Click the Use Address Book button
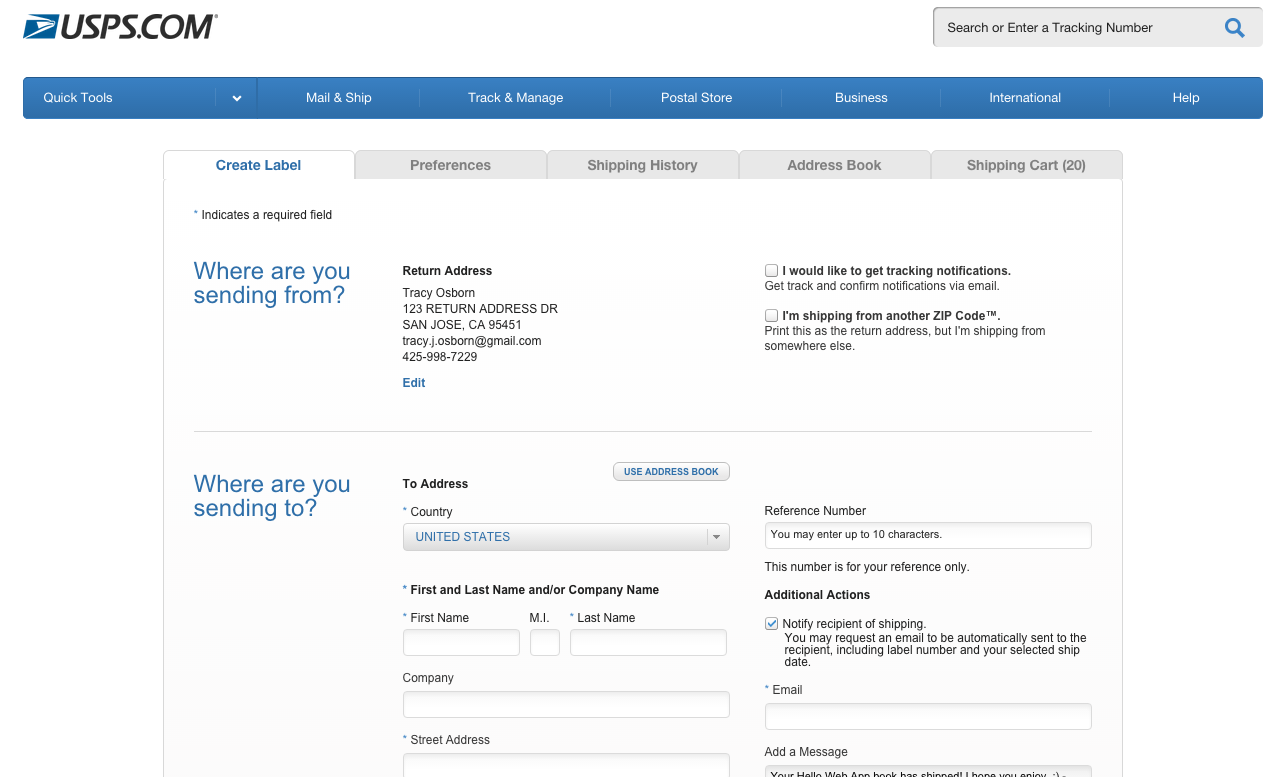The width and height of the screenshot is (1284, 777). (671, 472)
